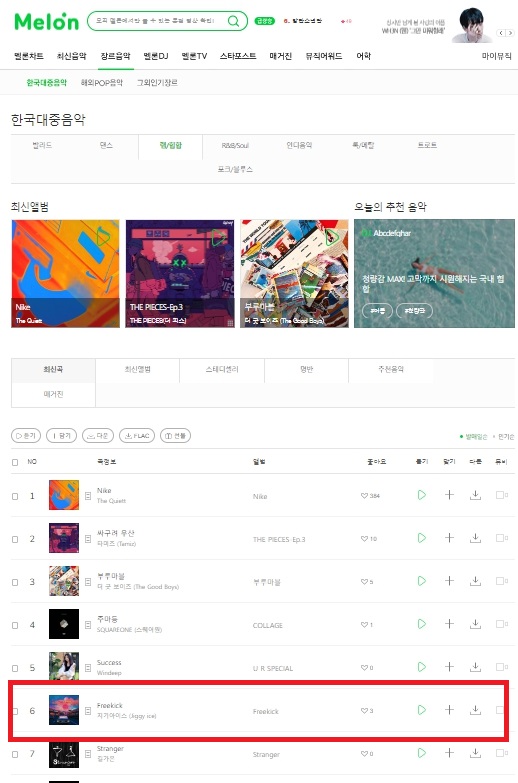Play the Stranger track
Screen dimensions: 518x783
click(x=422, y=753)
